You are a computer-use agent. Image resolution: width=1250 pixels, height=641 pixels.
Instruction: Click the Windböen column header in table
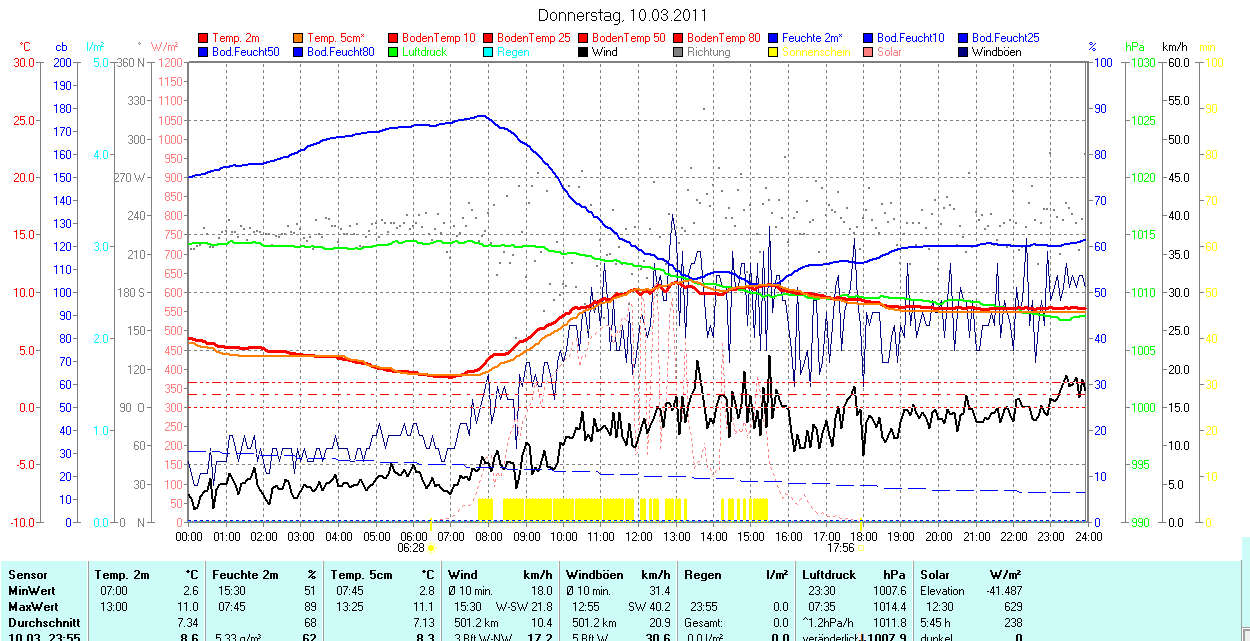[x=594, y=575]
